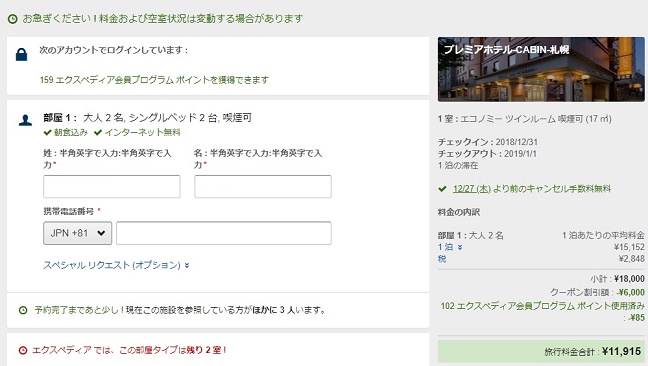Image resolution: width=648 pixels, height=366 pixels.
Task: Focus the 携帯電話番号 phone number field
Action: pos(224,233)
